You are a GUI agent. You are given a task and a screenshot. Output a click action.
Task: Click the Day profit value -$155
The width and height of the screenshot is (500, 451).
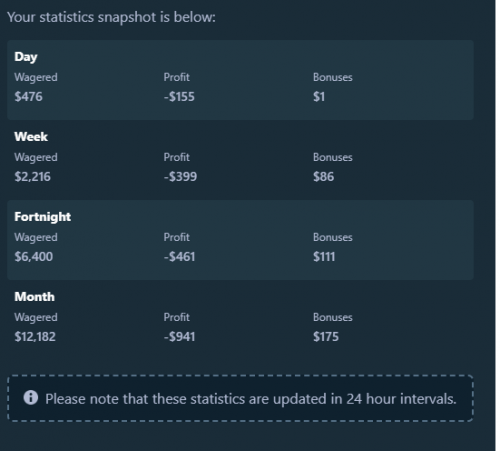pos(179,97)
